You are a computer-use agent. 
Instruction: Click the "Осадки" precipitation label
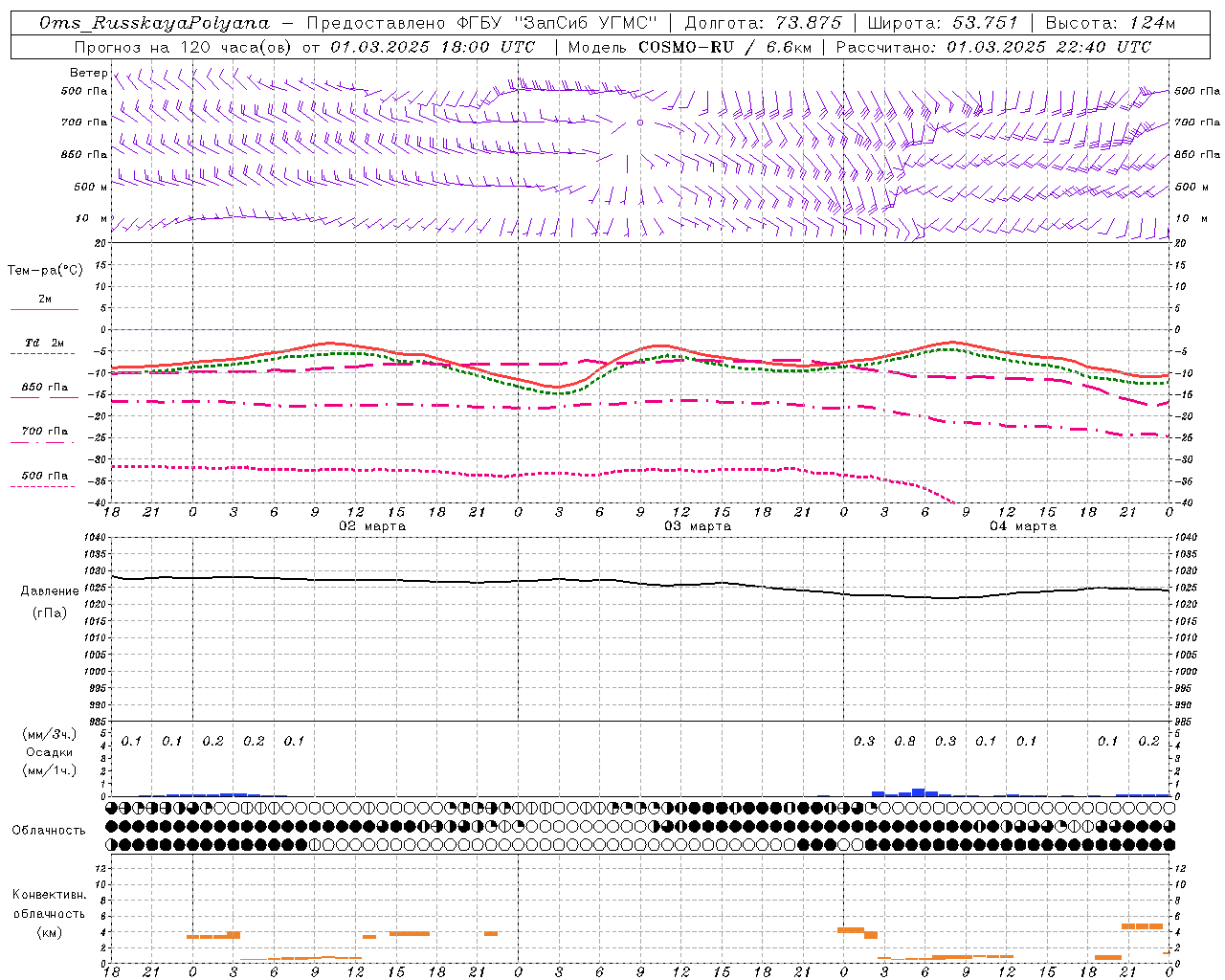click(x=50, y=752)
